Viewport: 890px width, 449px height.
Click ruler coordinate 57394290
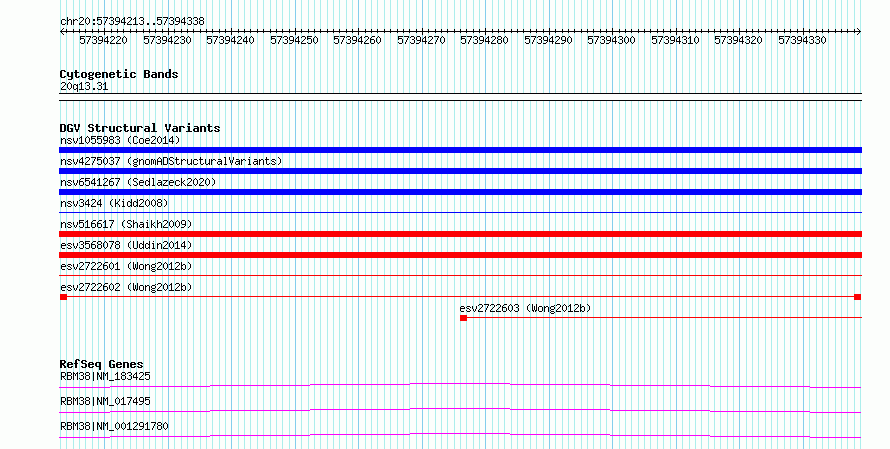tap(548, 40)
